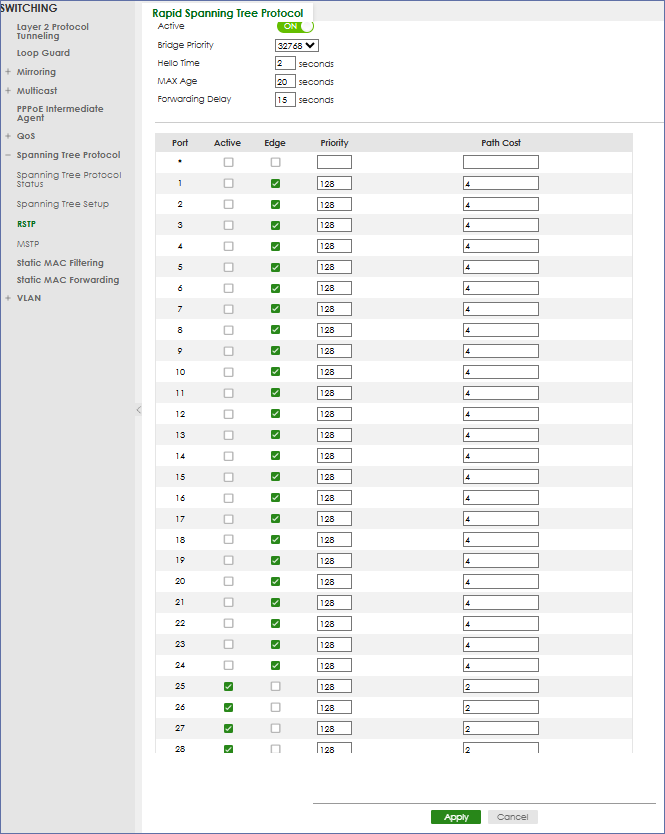This screenshot has width=665, height=834.
Task: Expand the Mirroring menu section
Action: [x=9, y=72]
